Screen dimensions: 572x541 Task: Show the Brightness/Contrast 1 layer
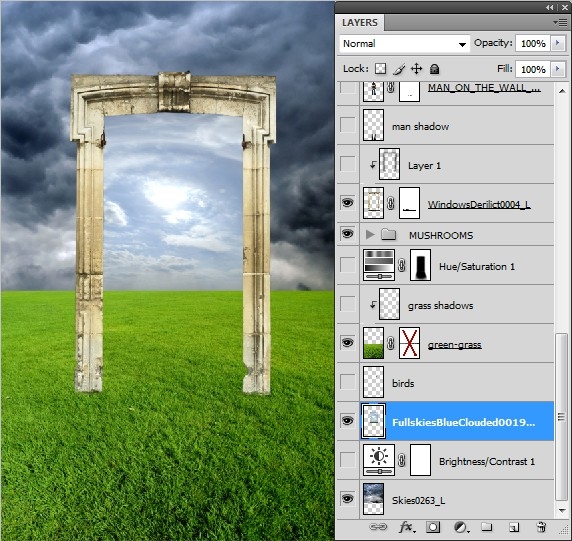[348, 460]
